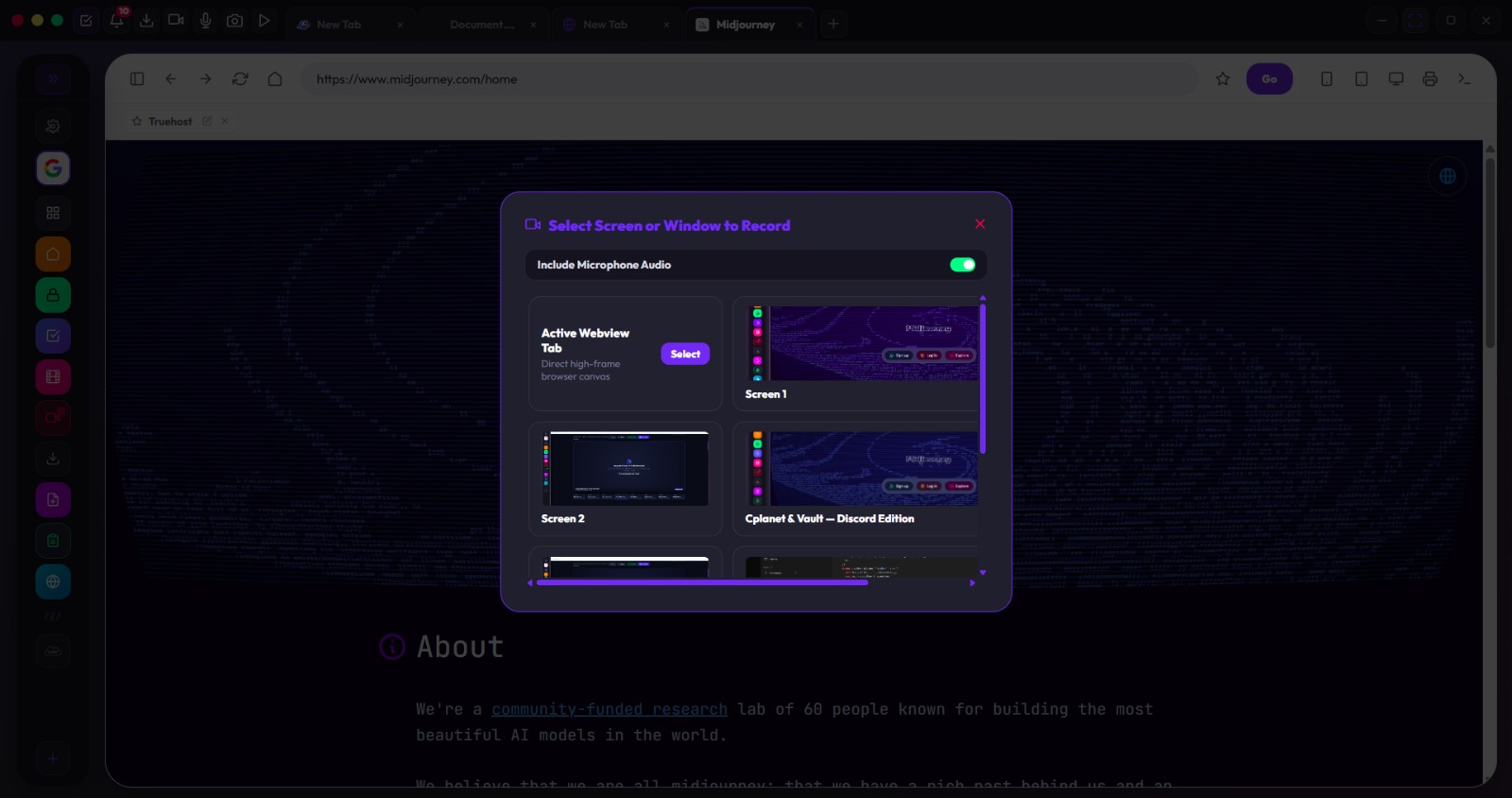Viewport: 1512px width, 798px height.
Task: Click the URL address field
Action: (749, 79)
